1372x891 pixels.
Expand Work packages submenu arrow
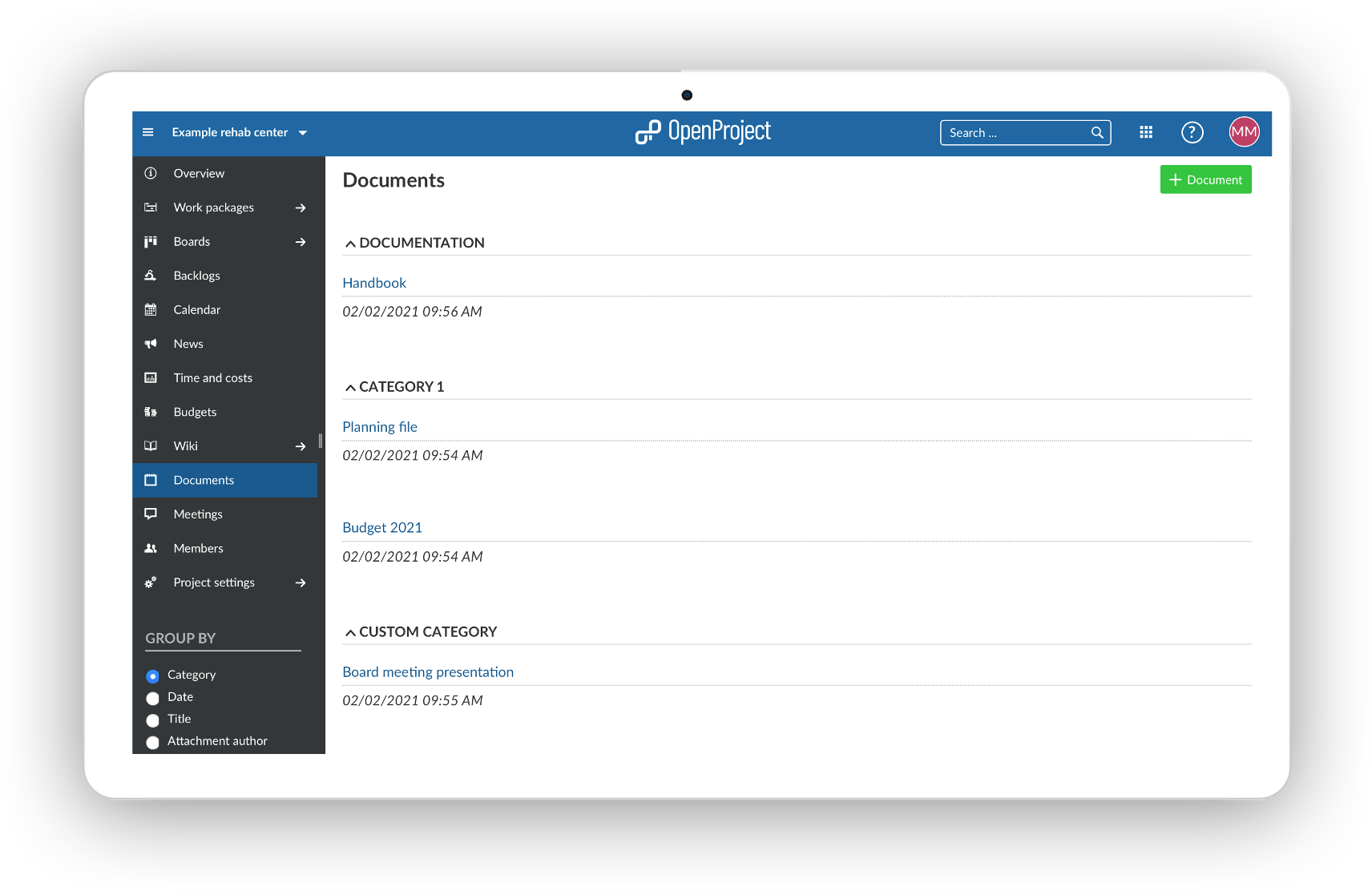301,208
